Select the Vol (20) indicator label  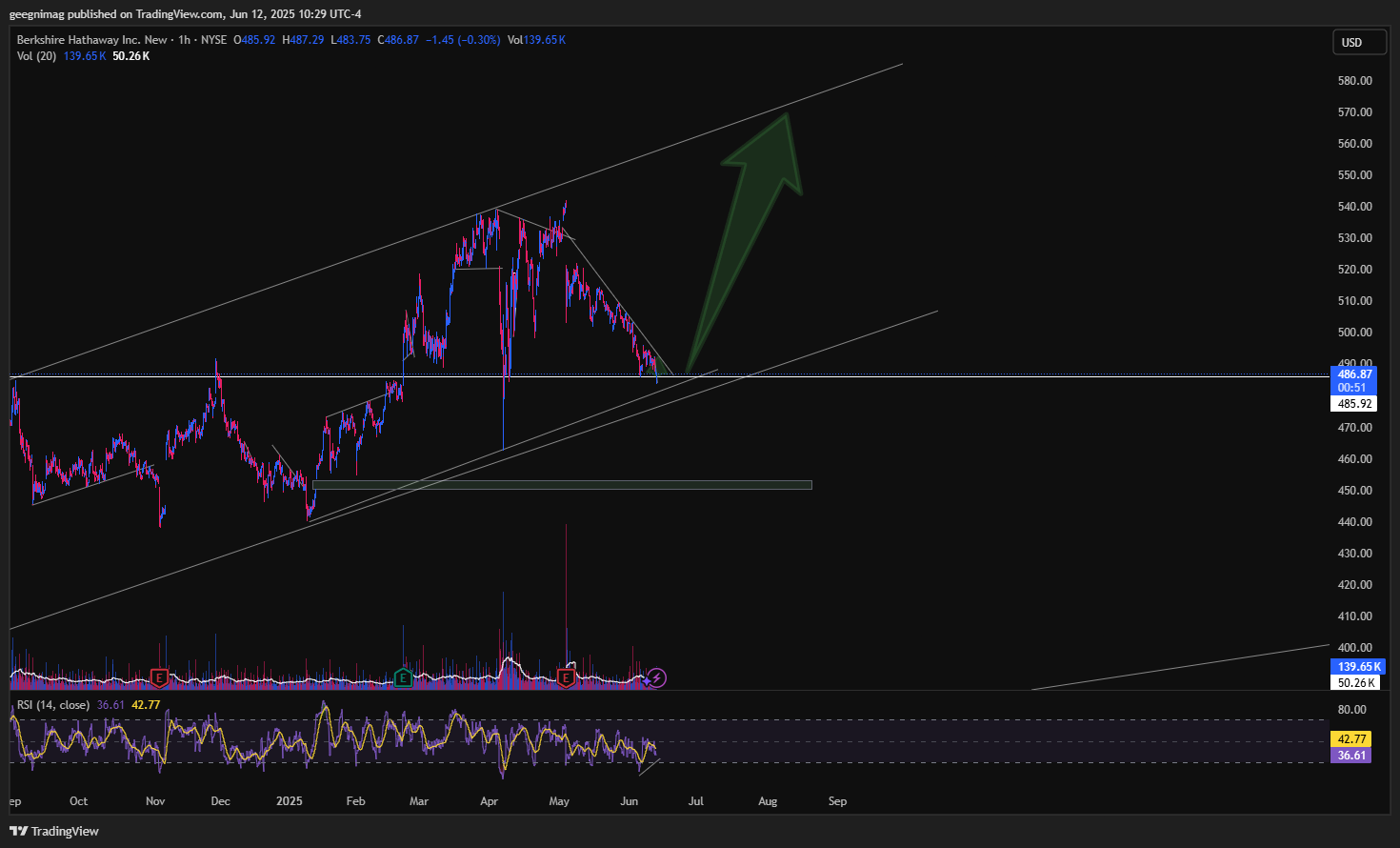click(x=36, y=56)
